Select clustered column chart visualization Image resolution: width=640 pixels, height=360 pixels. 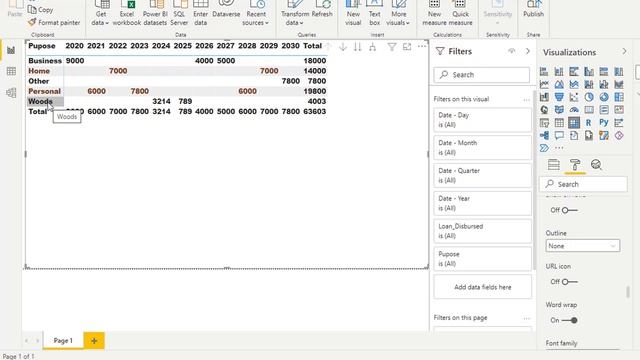[589, 72]
